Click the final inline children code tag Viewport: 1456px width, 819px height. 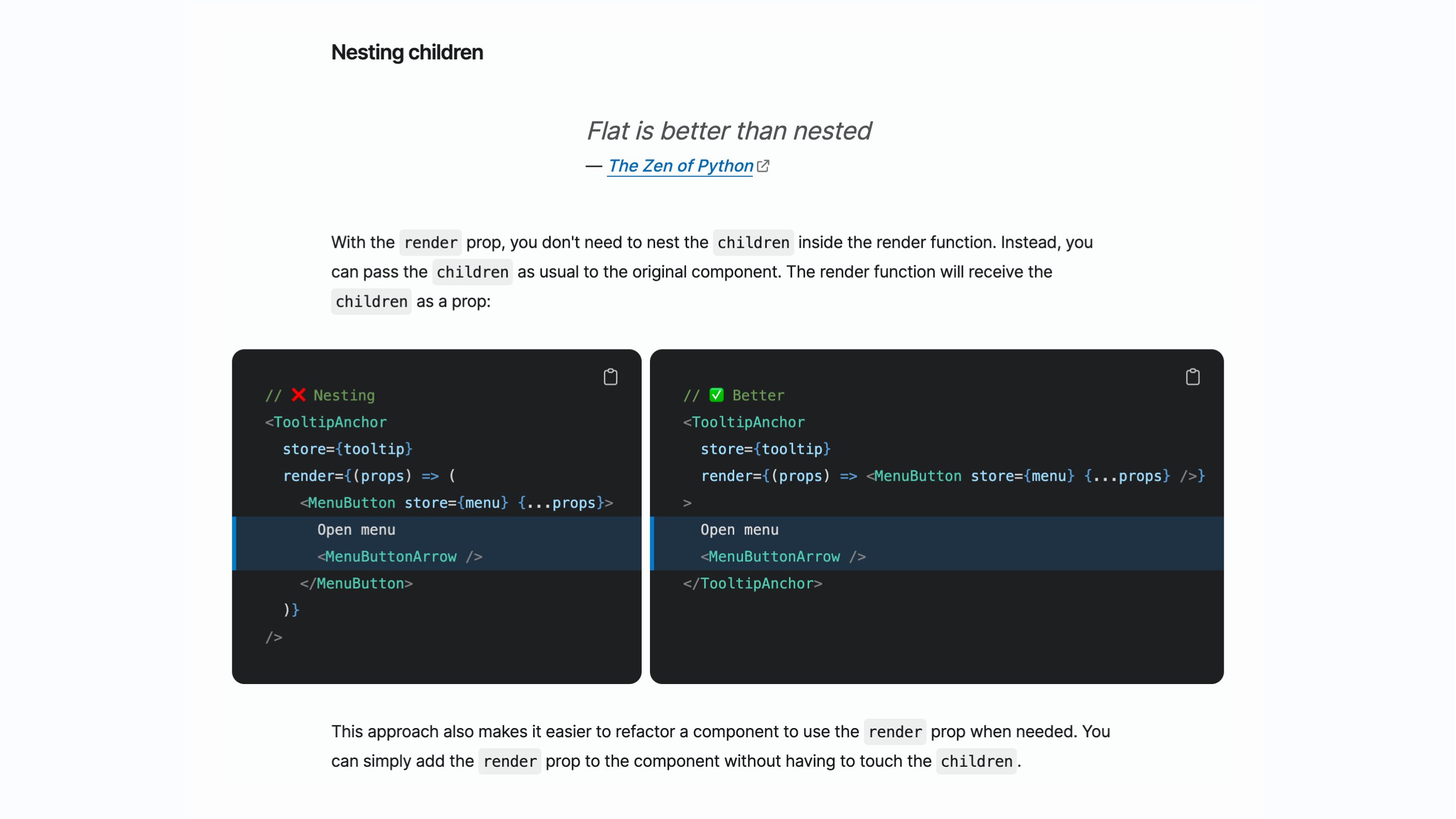976,761
